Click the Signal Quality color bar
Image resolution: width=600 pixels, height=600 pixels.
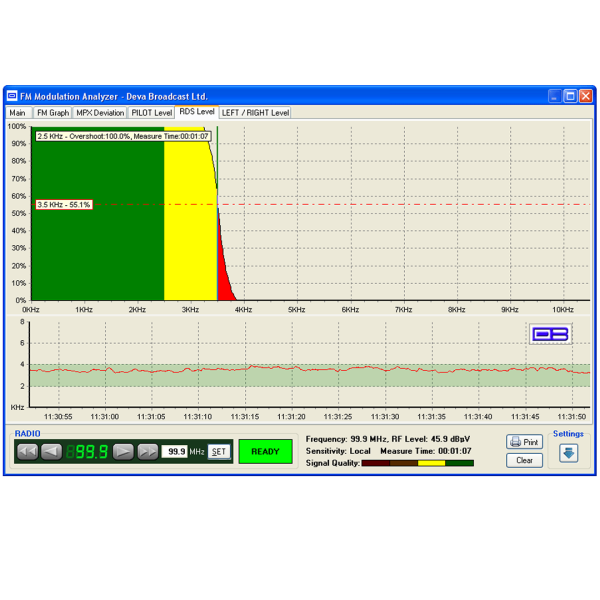click(x=418, y=463)
